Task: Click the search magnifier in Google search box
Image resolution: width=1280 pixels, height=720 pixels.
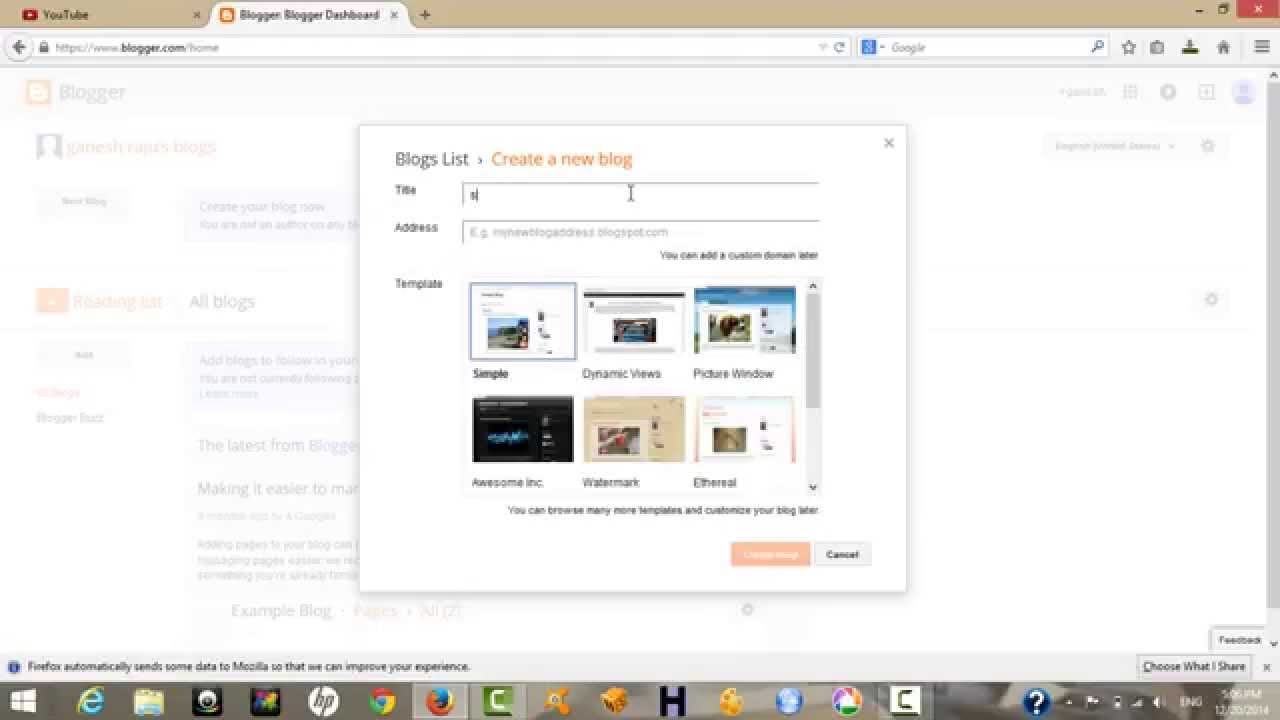Action: click(1097, 47)
